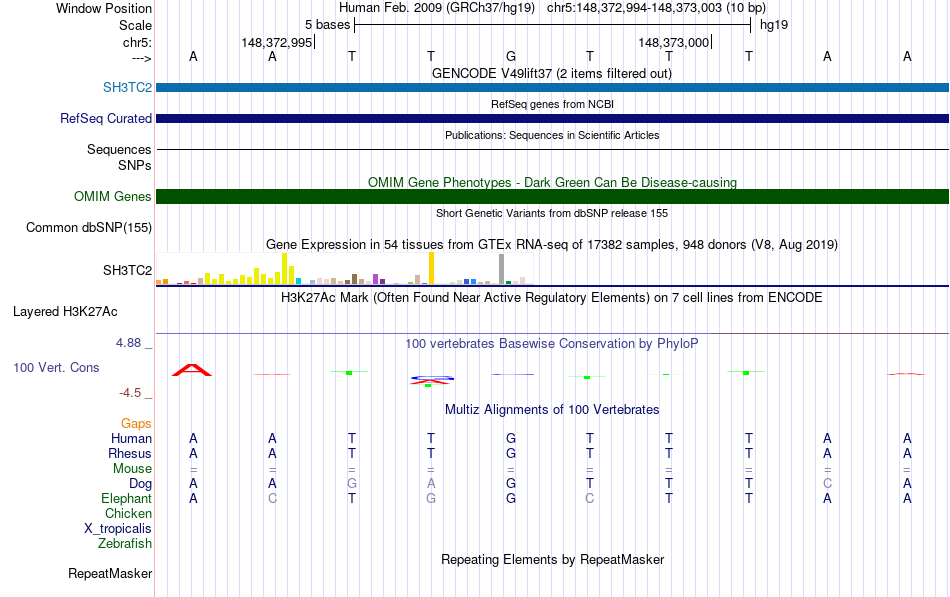Open the RefSeq genes from NCBI title
The width and height of the screenshot is (950, 597).
coord(552,104)
